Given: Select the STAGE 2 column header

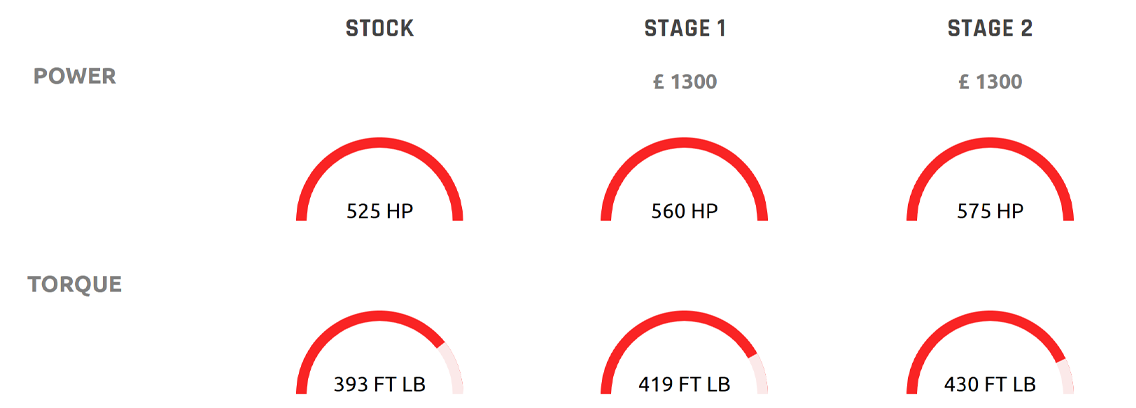Looking at the screenshot, I should tap(990, 29).
